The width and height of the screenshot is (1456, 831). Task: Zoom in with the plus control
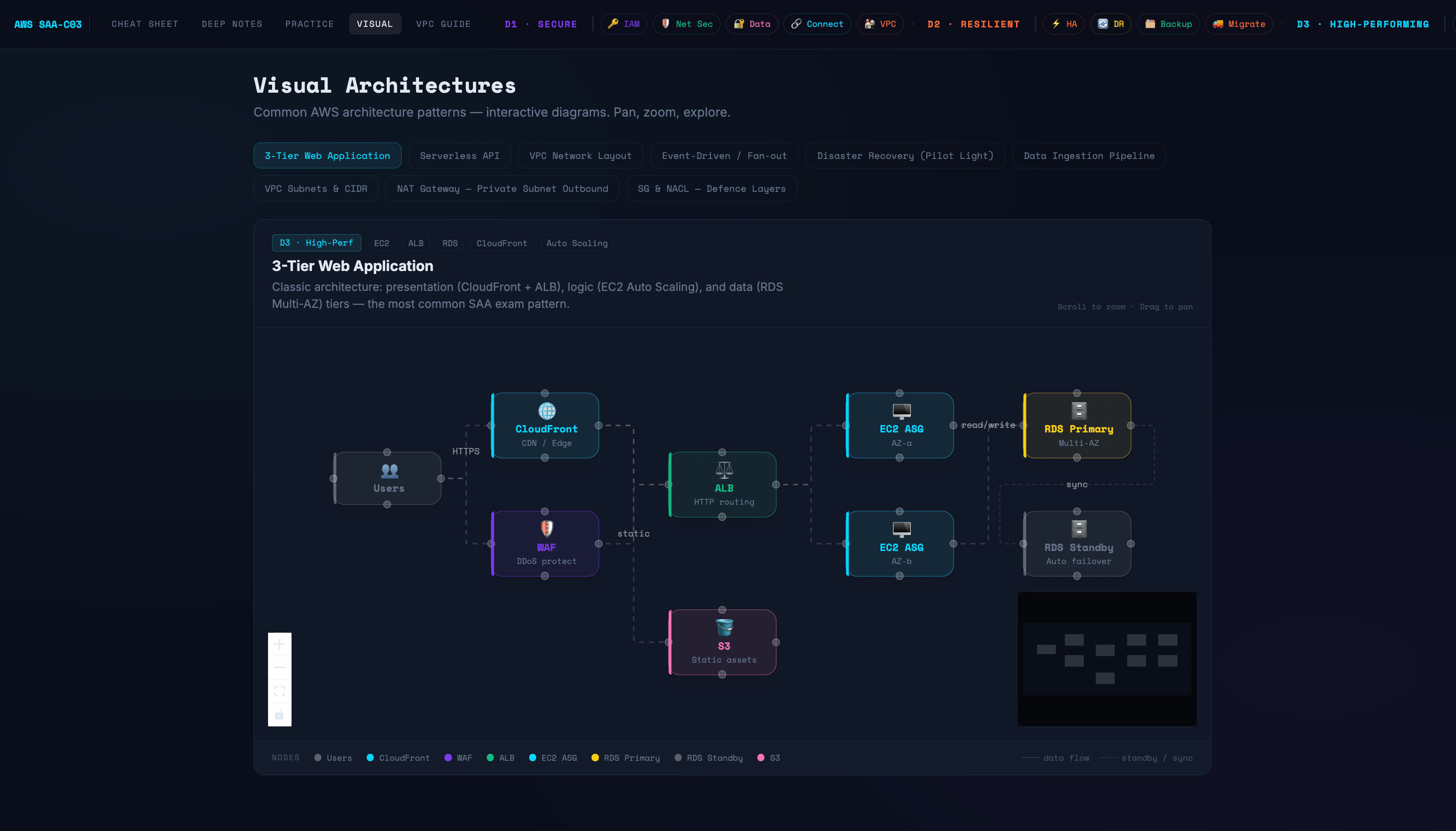tap(279, 644)
